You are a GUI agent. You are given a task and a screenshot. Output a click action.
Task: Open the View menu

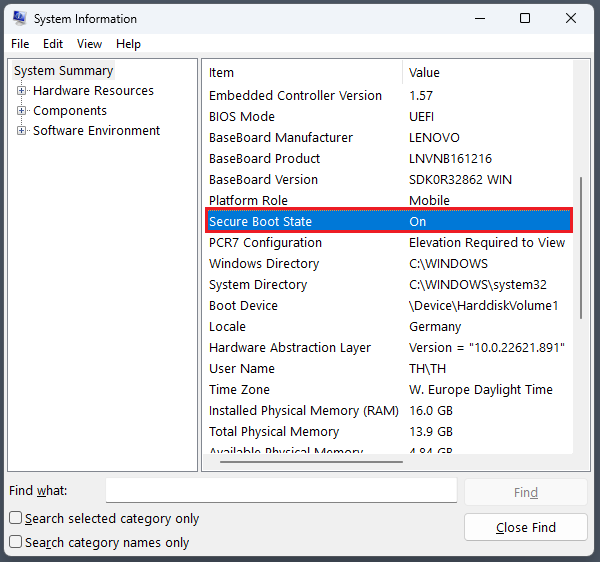pyautogui.click(x=90, y=44)
